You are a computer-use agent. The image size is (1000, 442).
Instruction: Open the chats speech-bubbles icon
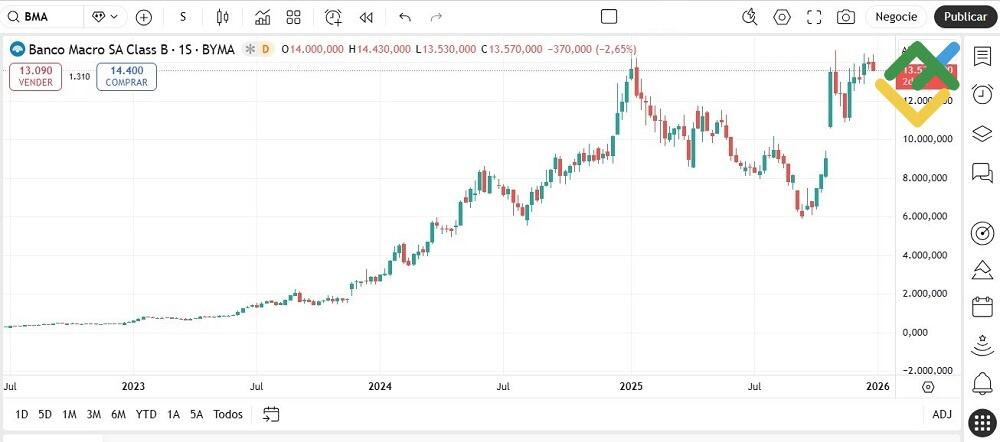pyautogui.click(x=982, y=172)
